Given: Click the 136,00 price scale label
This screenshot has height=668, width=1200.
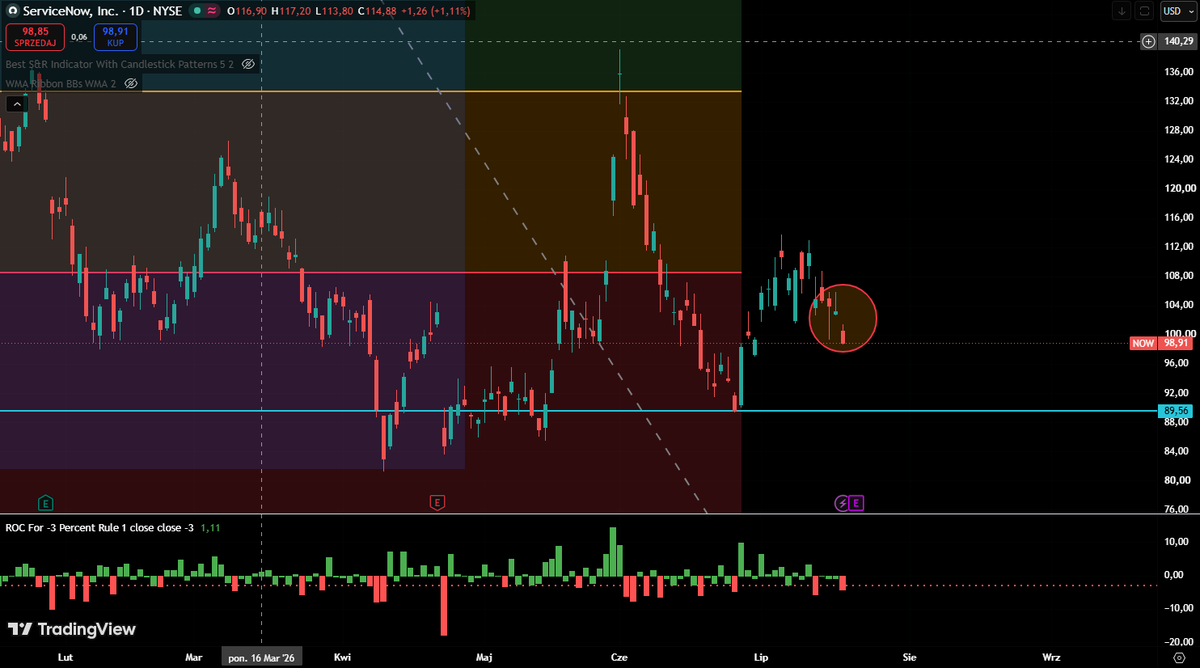Looking at the screenshot, I should (1177, 72).
